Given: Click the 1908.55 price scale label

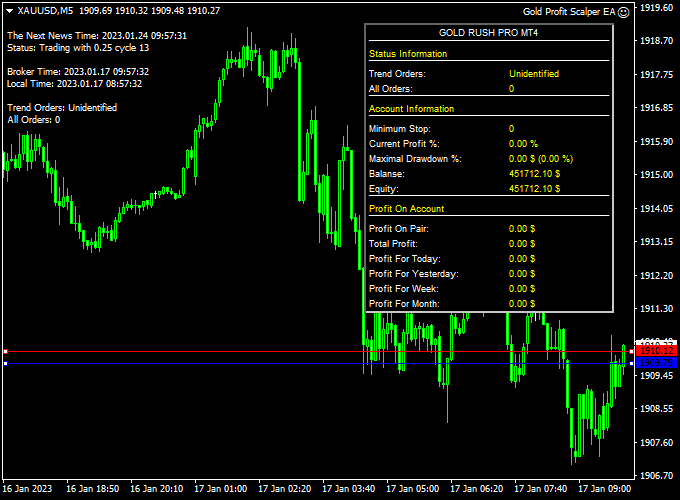Looking at the screenshot, I should 657,408.
